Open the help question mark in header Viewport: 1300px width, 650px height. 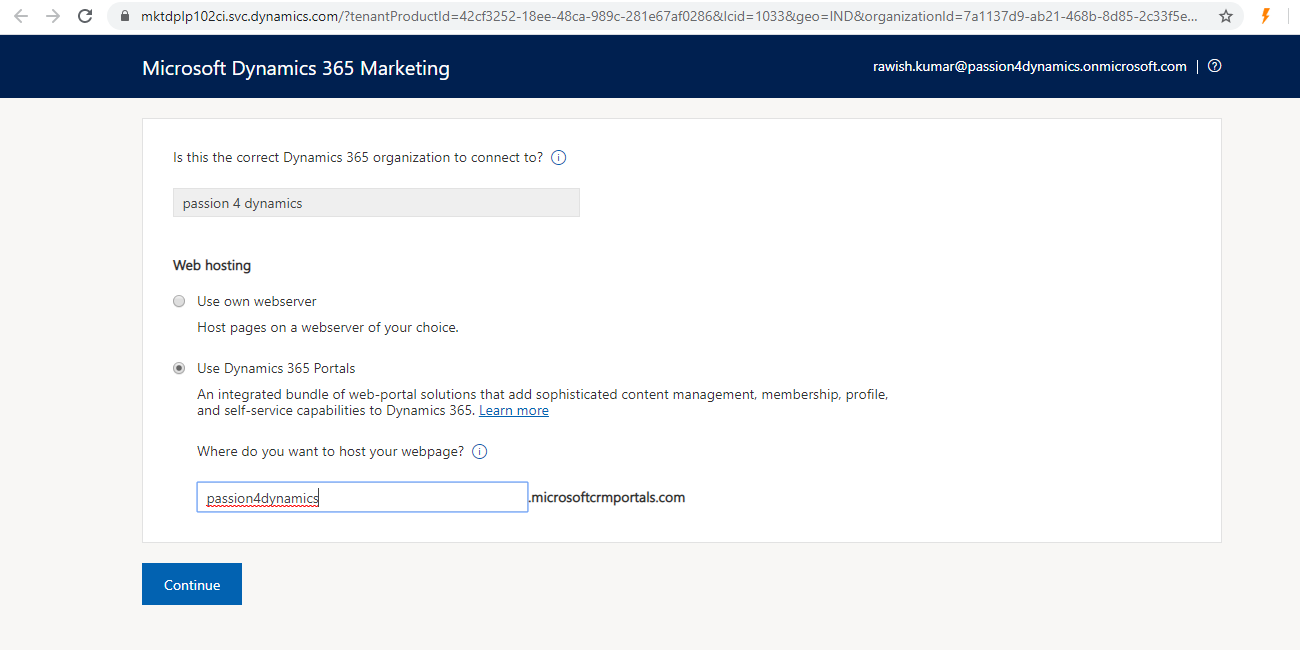tap(1214, 67)
